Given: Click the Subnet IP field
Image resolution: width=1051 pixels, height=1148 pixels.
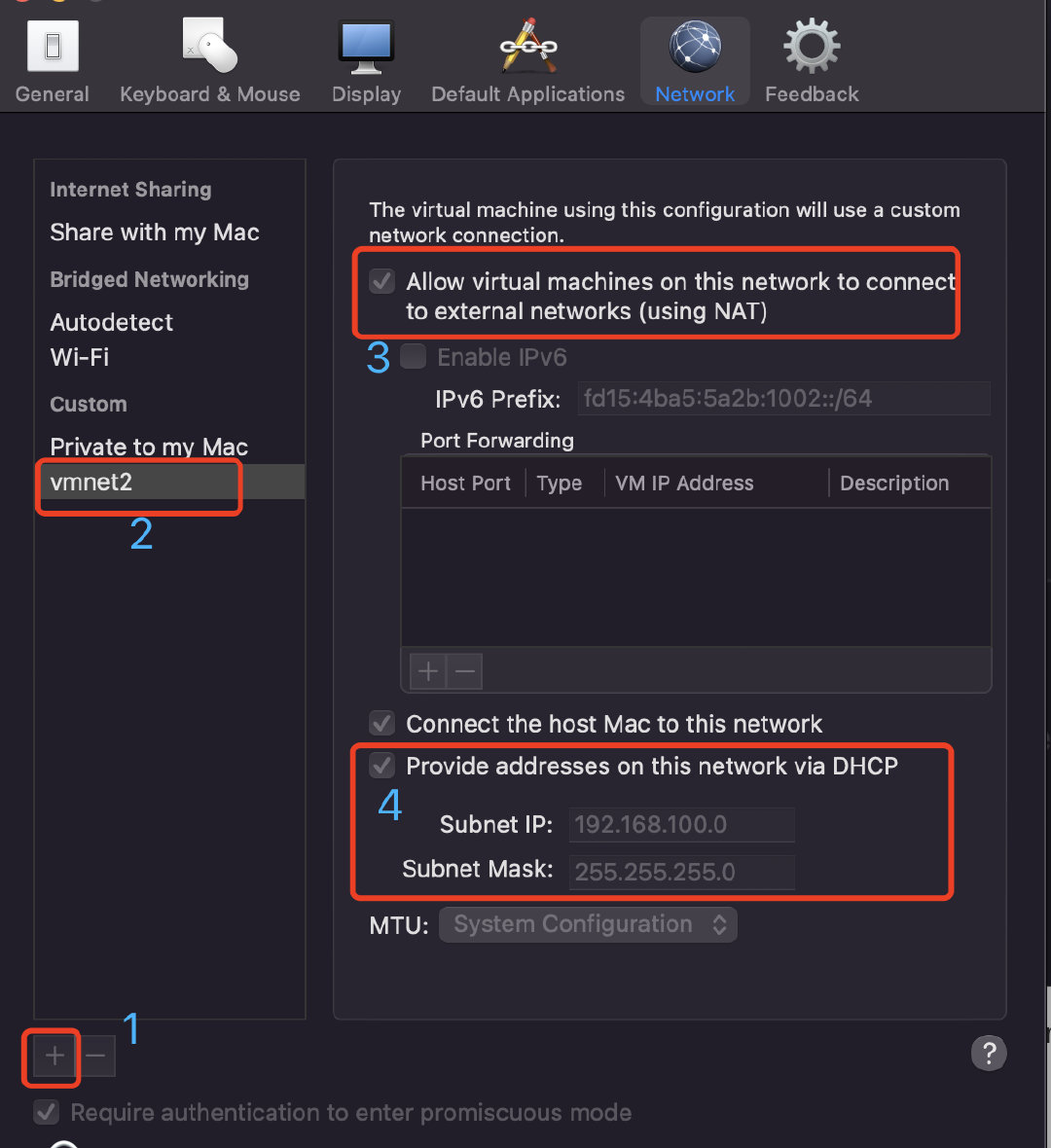Looking at the screenshot, I should tap(682, 825).
